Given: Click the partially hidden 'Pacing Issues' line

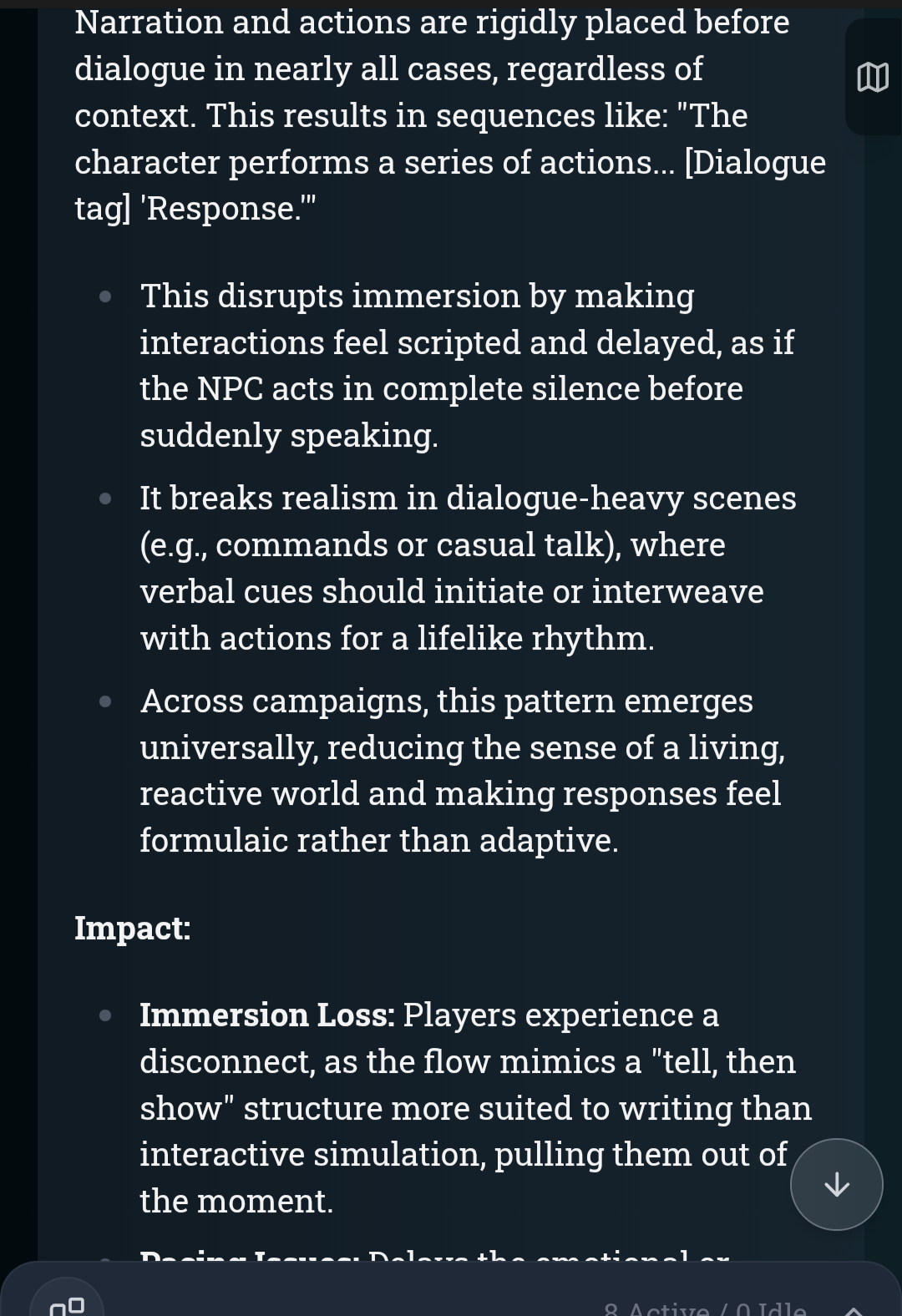Looking at the screenshot, I should click(434, 1254).
